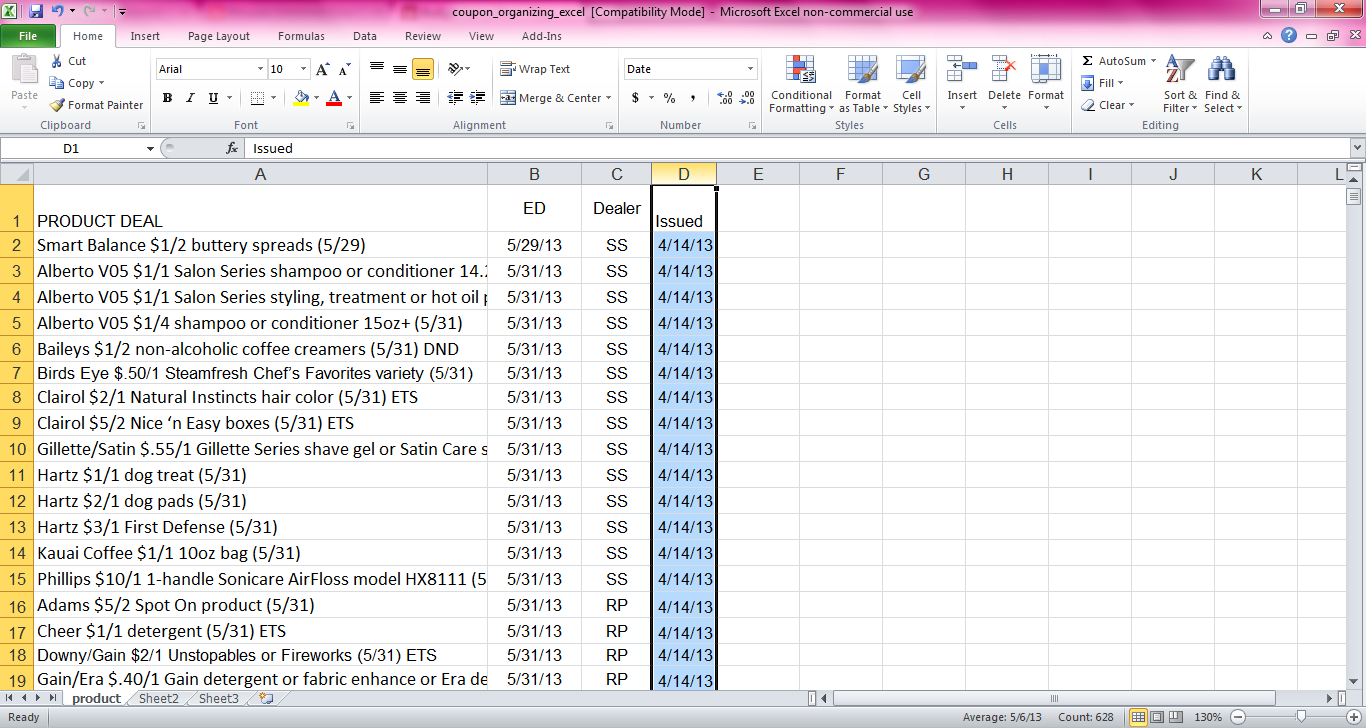Toggle bold formatting
Screen dimensions: 1366x728
pos(167,98)
